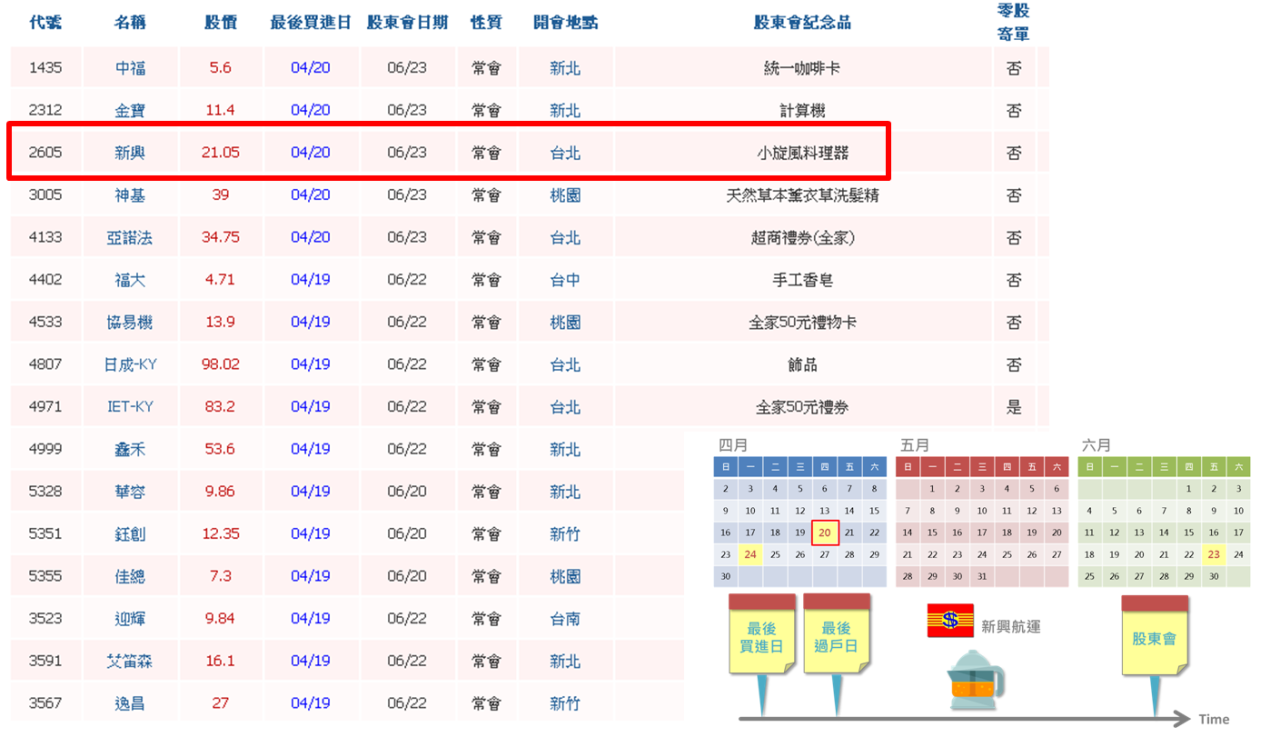Click the 股東會紀念品 column header
Viewport: 1280px width, 747px height.
pyautogui.click(x=803, y=23)
